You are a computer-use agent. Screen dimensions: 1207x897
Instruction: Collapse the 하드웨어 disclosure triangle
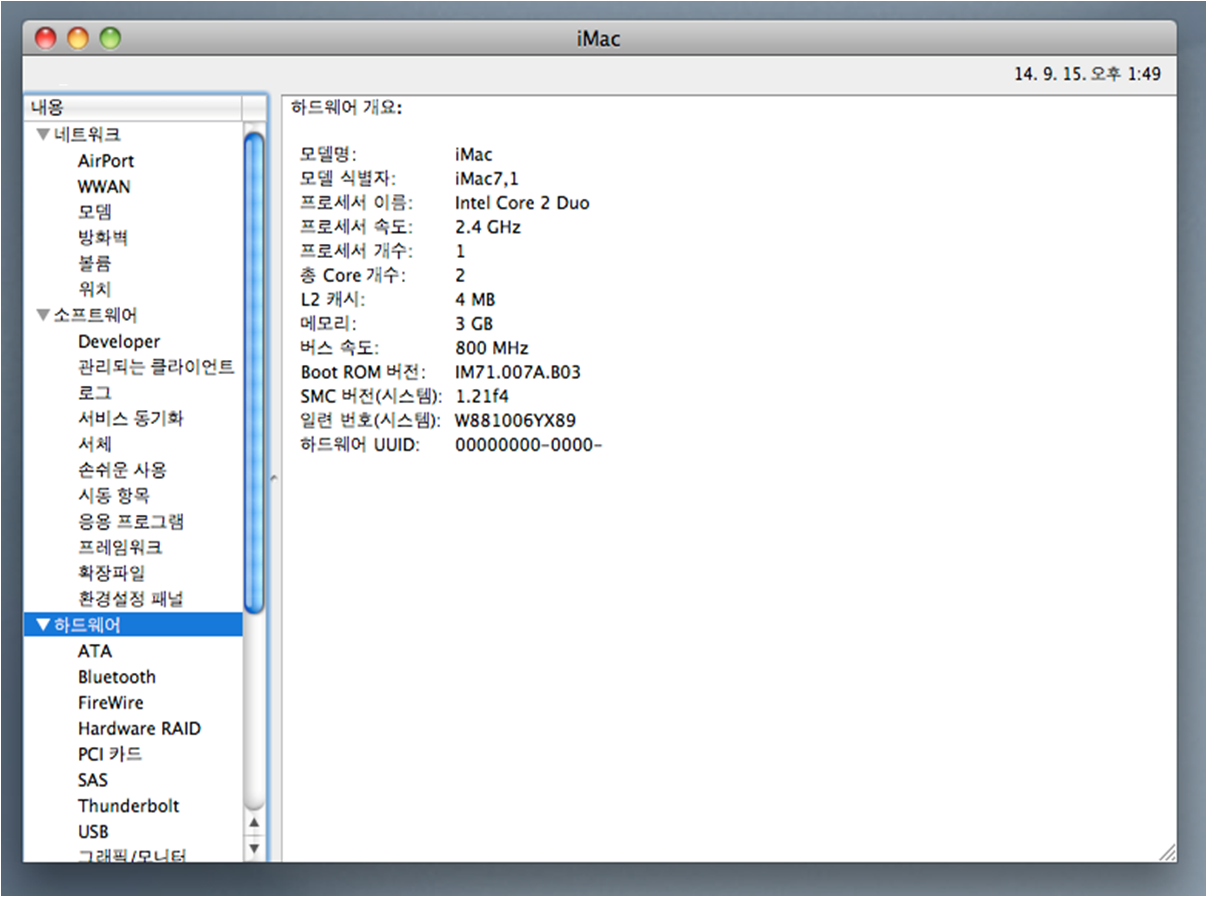42,625
